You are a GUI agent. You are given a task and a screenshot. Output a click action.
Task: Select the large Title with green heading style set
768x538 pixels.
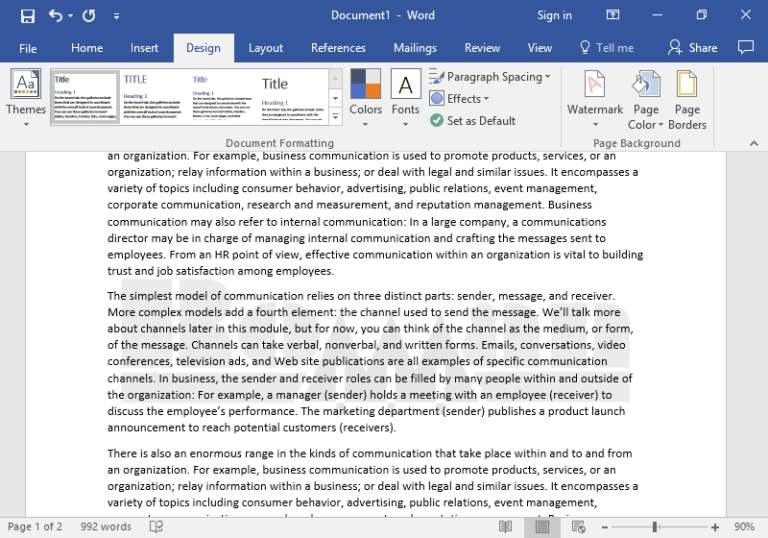292,97
